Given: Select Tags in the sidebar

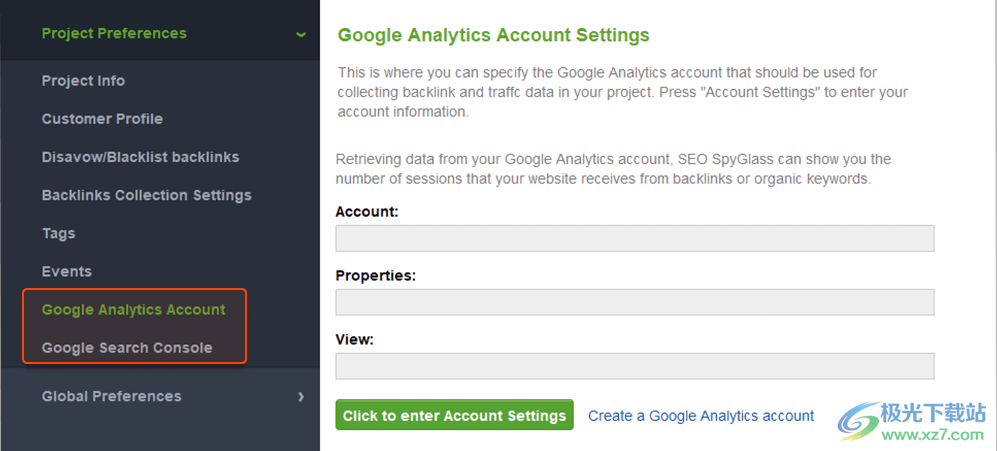Looking at the screenshot, I should click(x=58, y=233).
